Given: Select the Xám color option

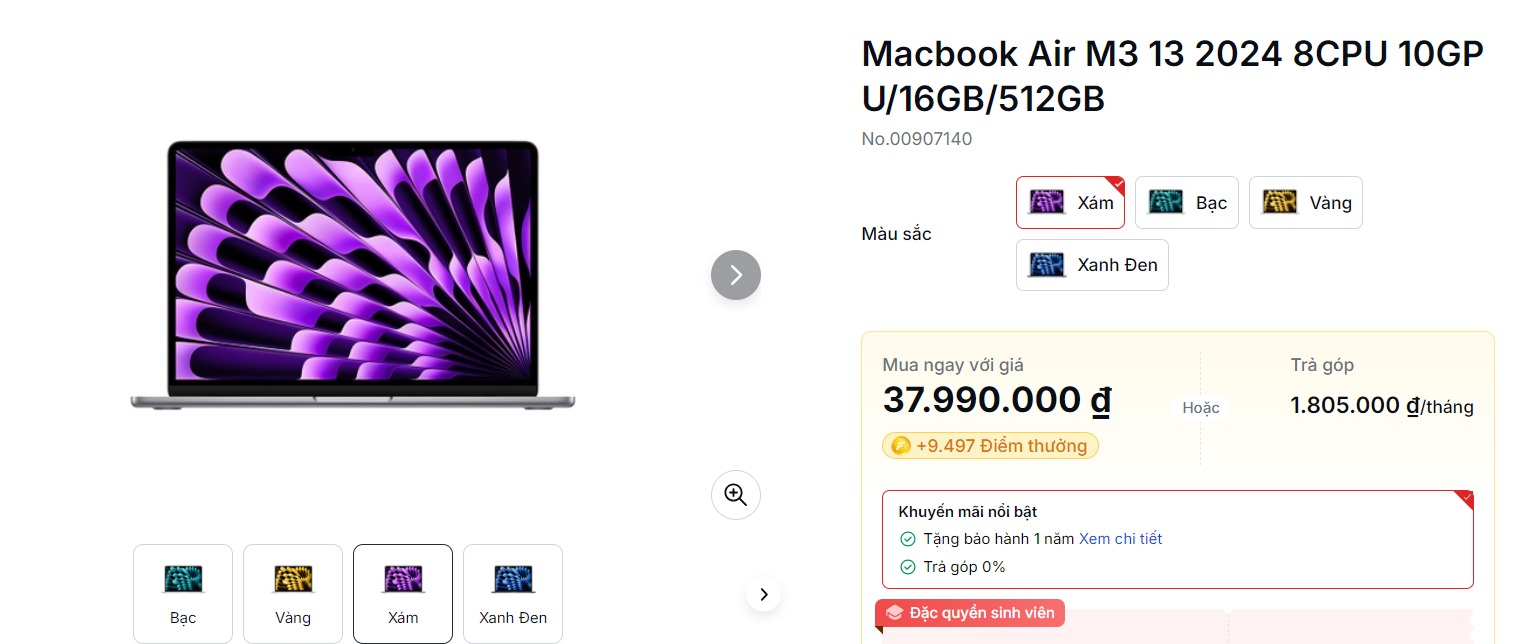Looking at the screenshot, I should [x=1070, y=203].
